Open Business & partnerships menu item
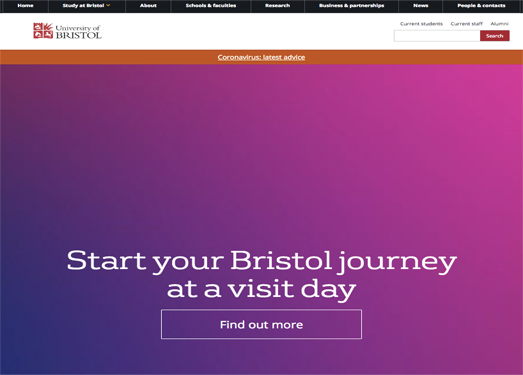 (351, 5)
